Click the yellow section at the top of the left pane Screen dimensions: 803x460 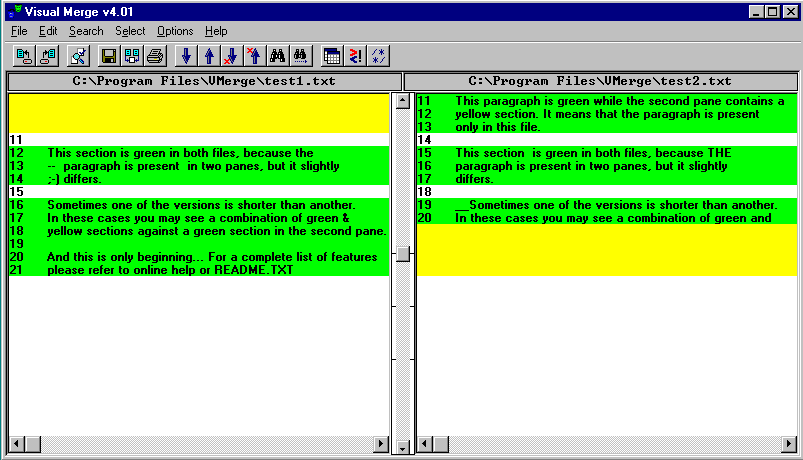pyautogui.click(x=199, y=113)
